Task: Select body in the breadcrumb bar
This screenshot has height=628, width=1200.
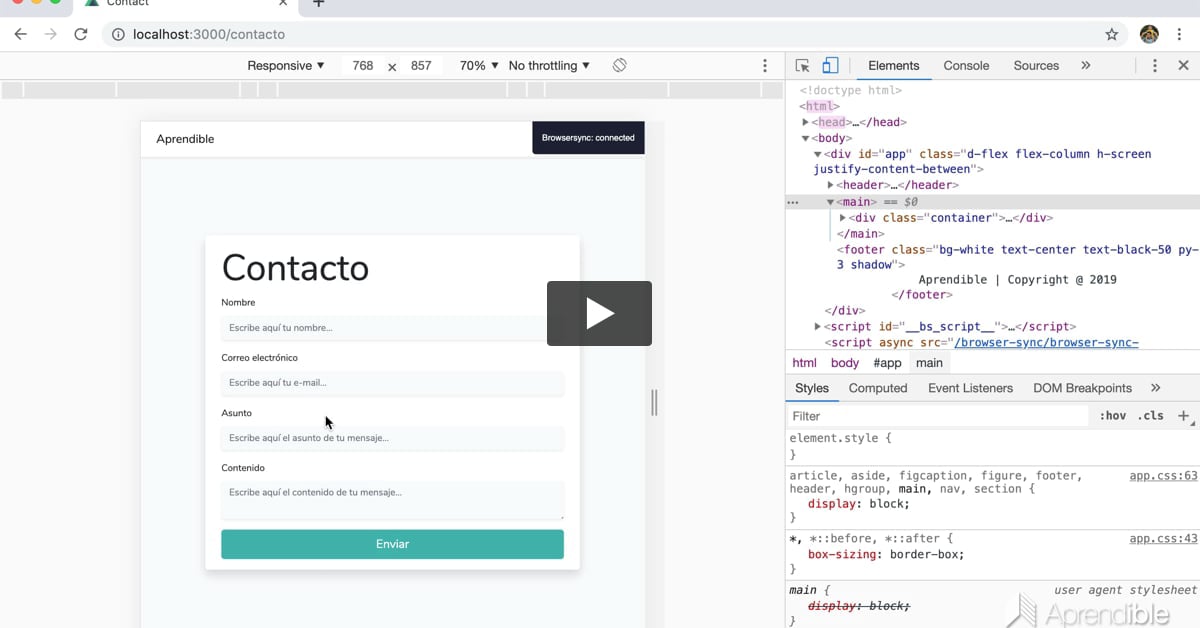Action: 845,363
